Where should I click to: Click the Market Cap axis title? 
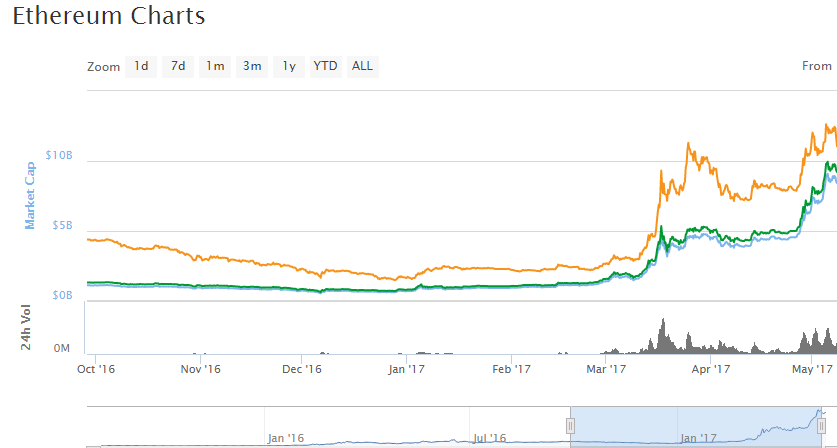click(30, 196)
